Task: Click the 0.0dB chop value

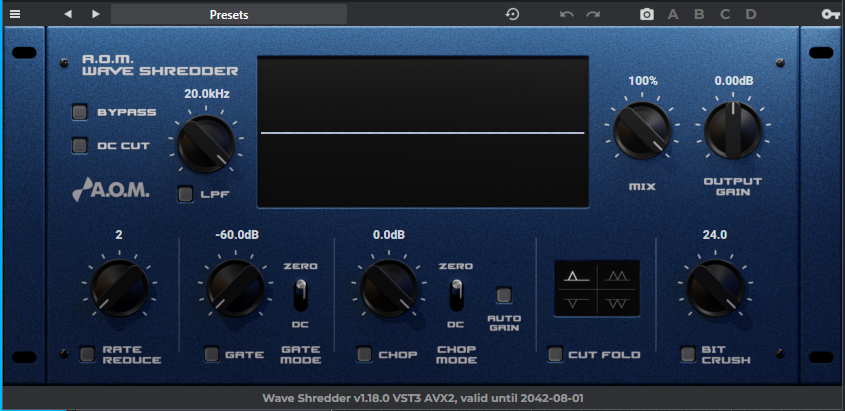Action: point(389,235)
